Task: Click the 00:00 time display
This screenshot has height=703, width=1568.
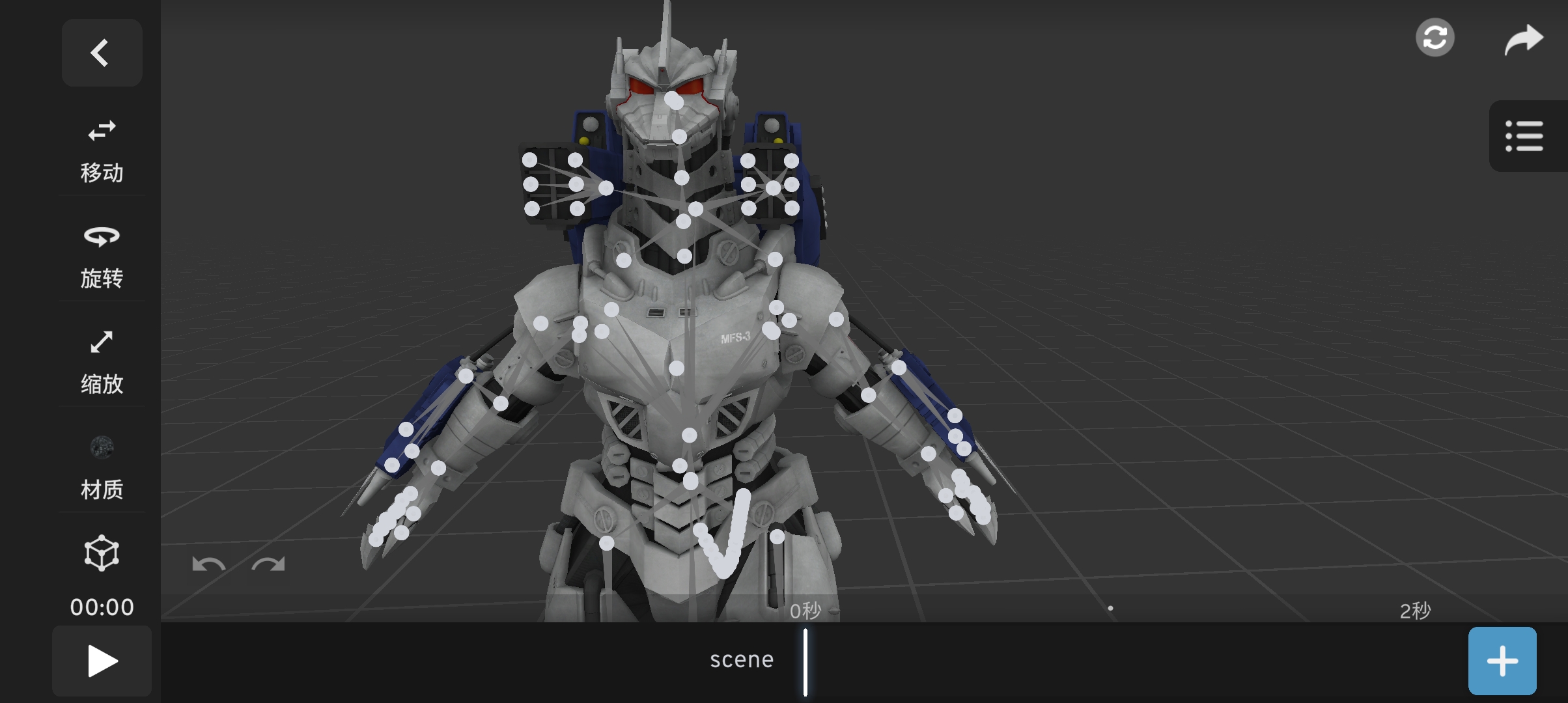Action: point(102,607)
